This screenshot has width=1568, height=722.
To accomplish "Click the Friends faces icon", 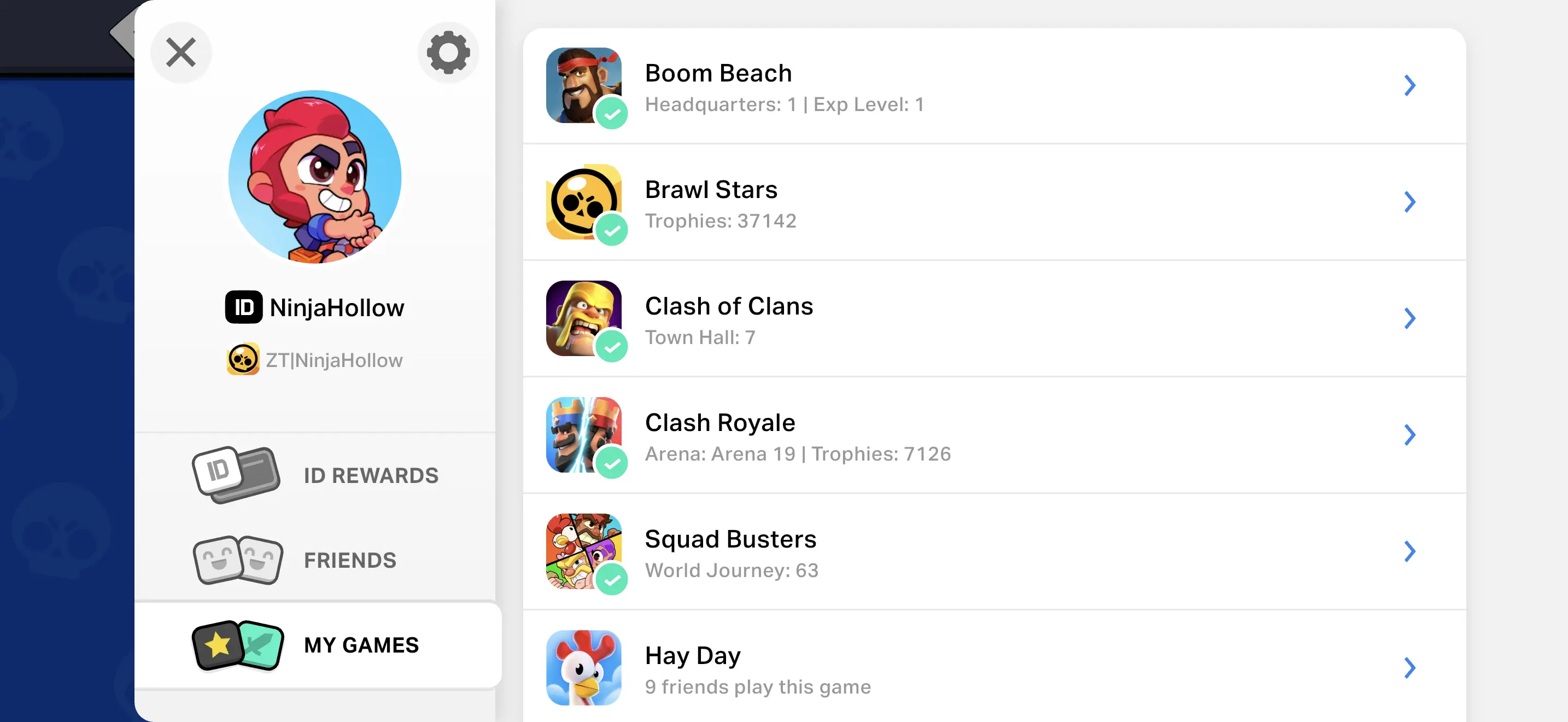I will pyautogui.click(x=238, y=560).
